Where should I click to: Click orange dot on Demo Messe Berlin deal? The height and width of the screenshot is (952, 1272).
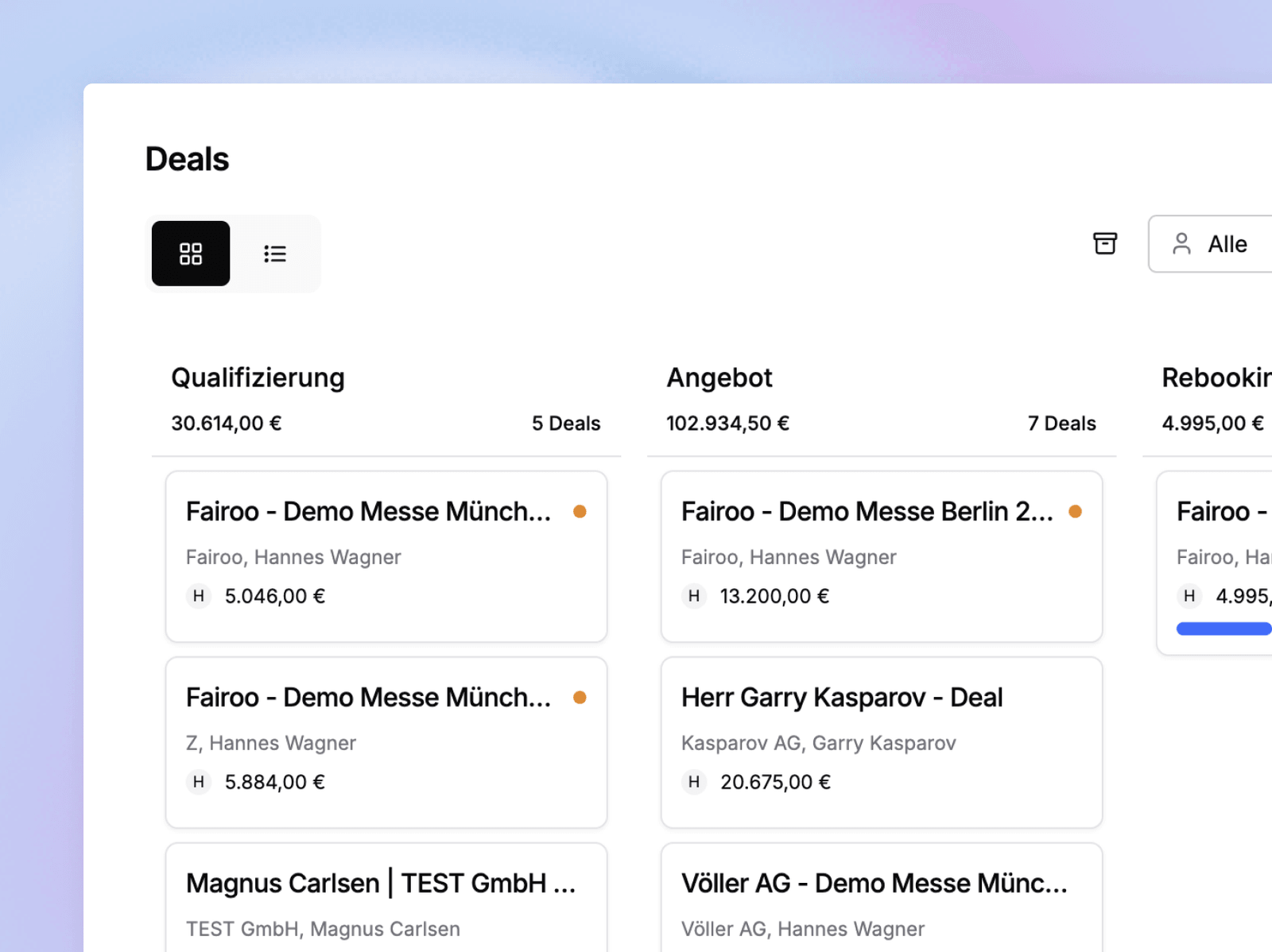tap(1075, 512)
